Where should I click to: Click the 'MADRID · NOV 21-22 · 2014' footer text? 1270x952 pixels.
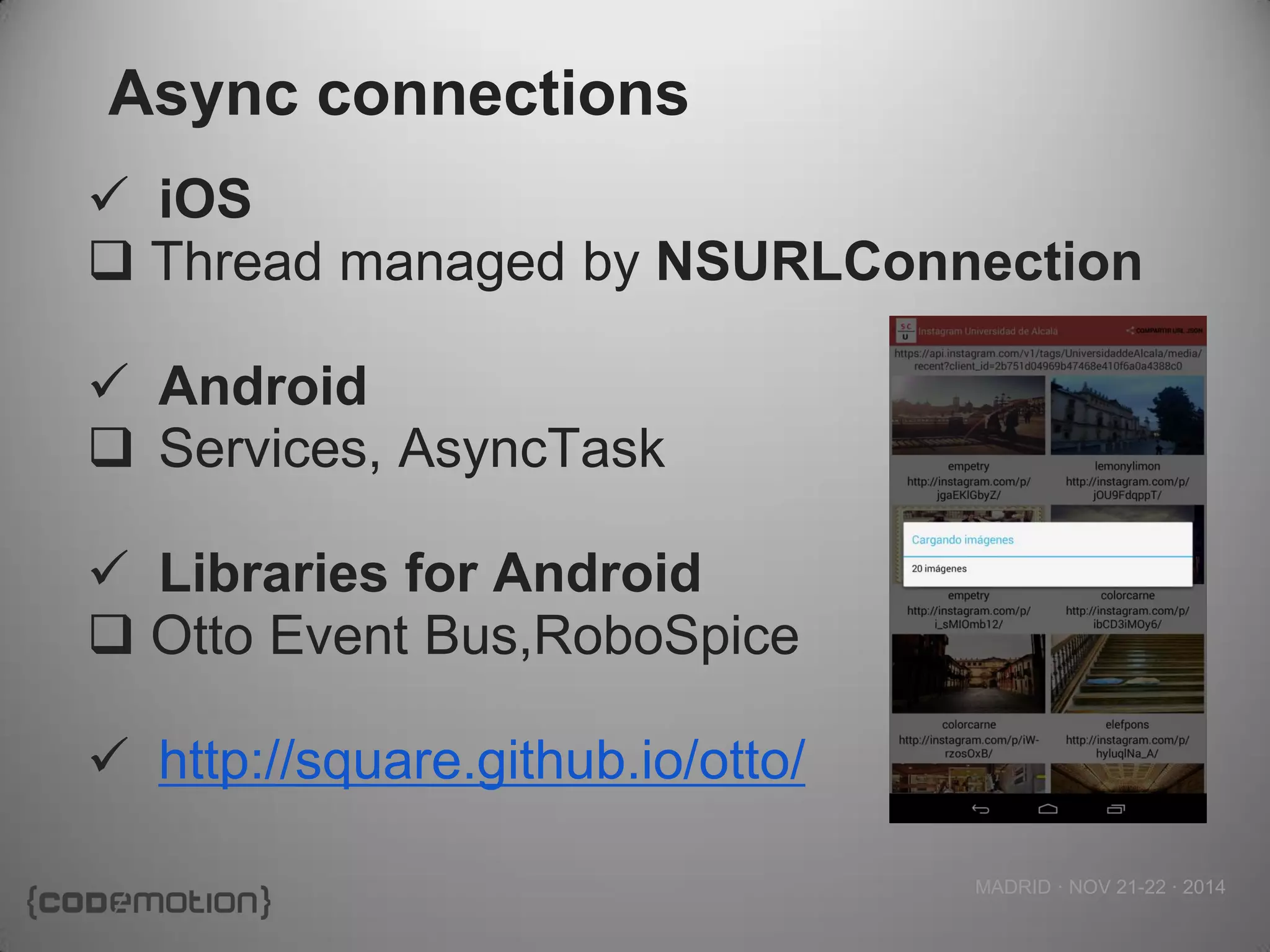pos(1100,887)
